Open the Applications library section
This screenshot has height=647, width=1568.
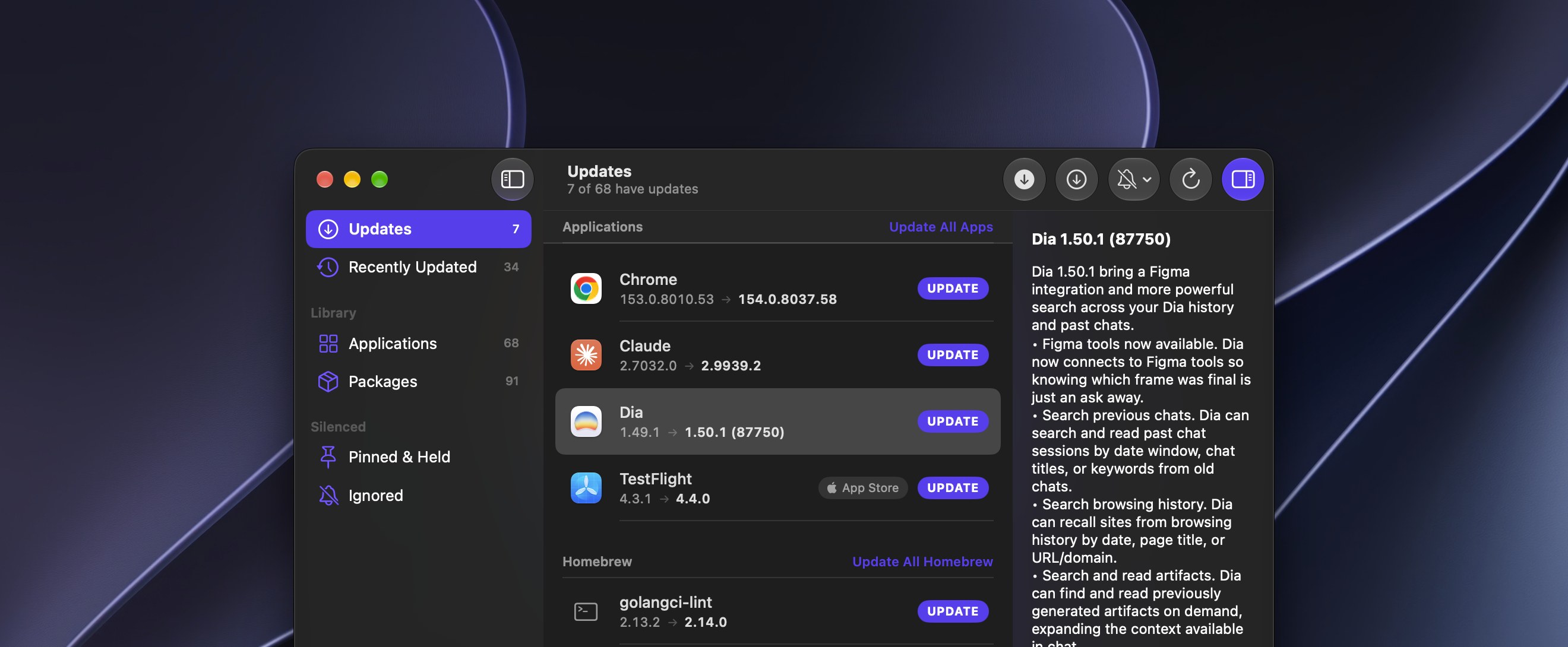pyautogui.click(x=418, y=344)
